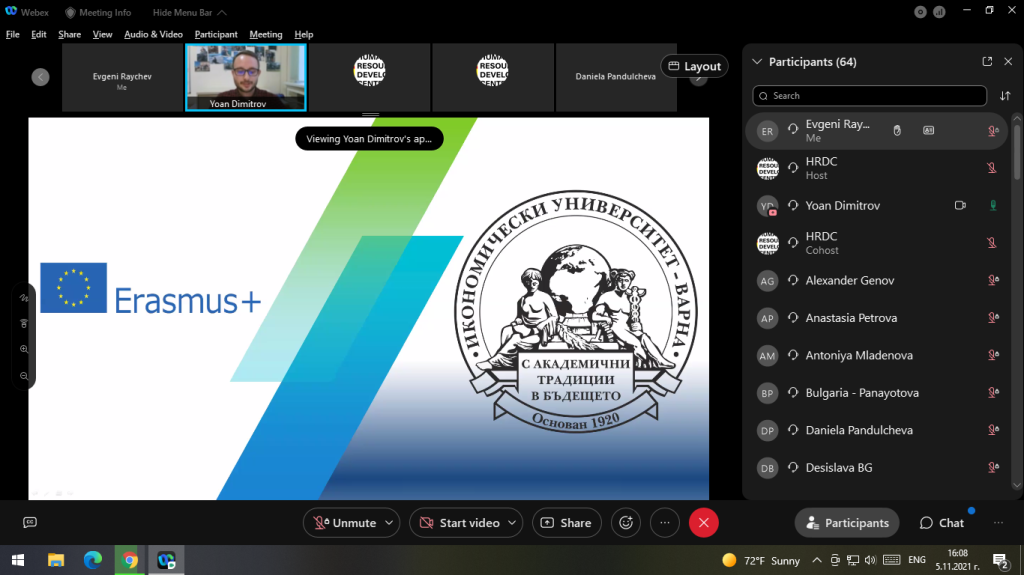Viewport: 1024px width, 575px height.
Task: Open File Explorer from the taskbar
Action: pos(56,560)
